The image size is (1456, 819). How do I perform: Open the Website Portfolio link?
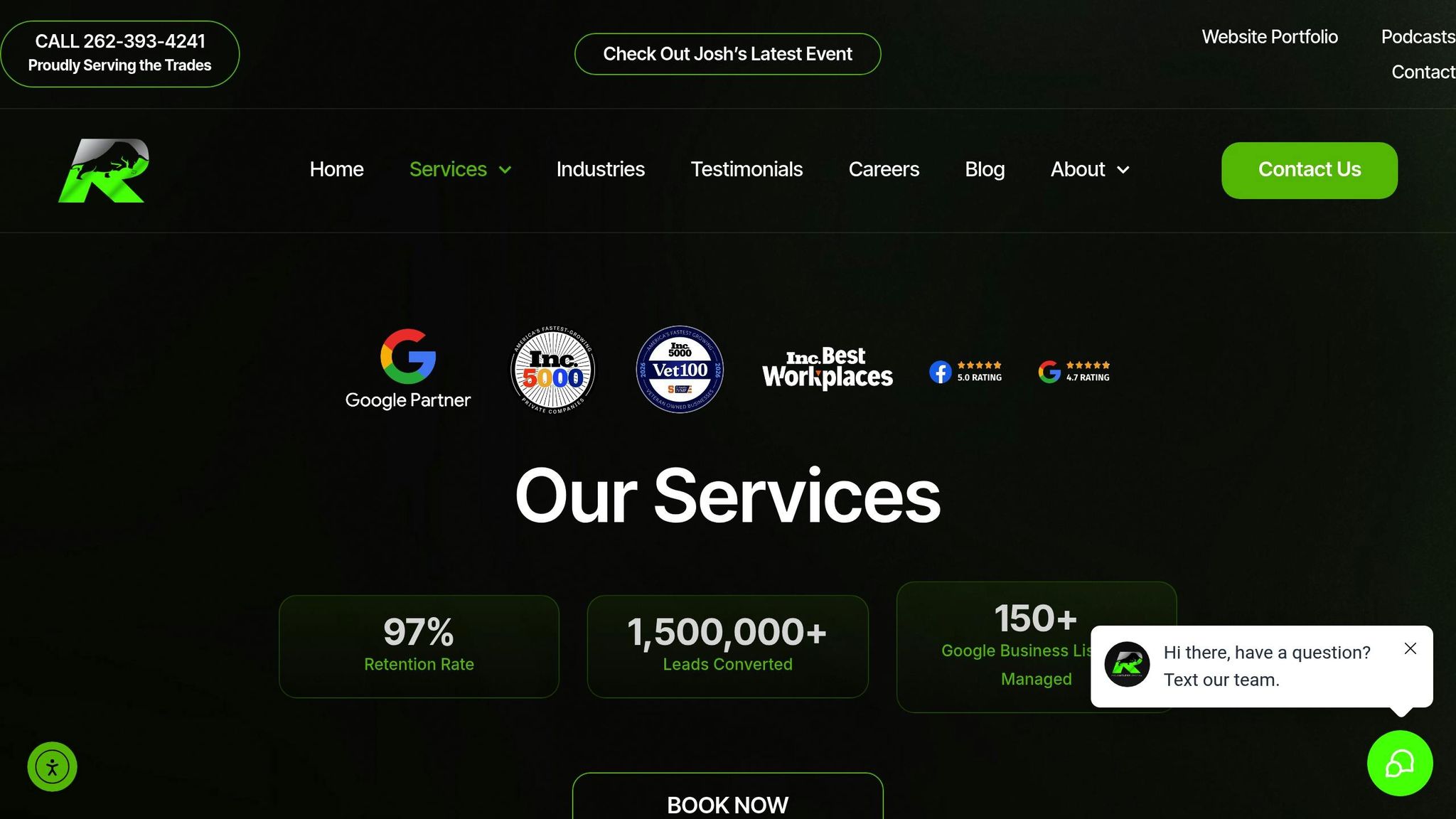pyautogui.click(x=1270, y=37)
